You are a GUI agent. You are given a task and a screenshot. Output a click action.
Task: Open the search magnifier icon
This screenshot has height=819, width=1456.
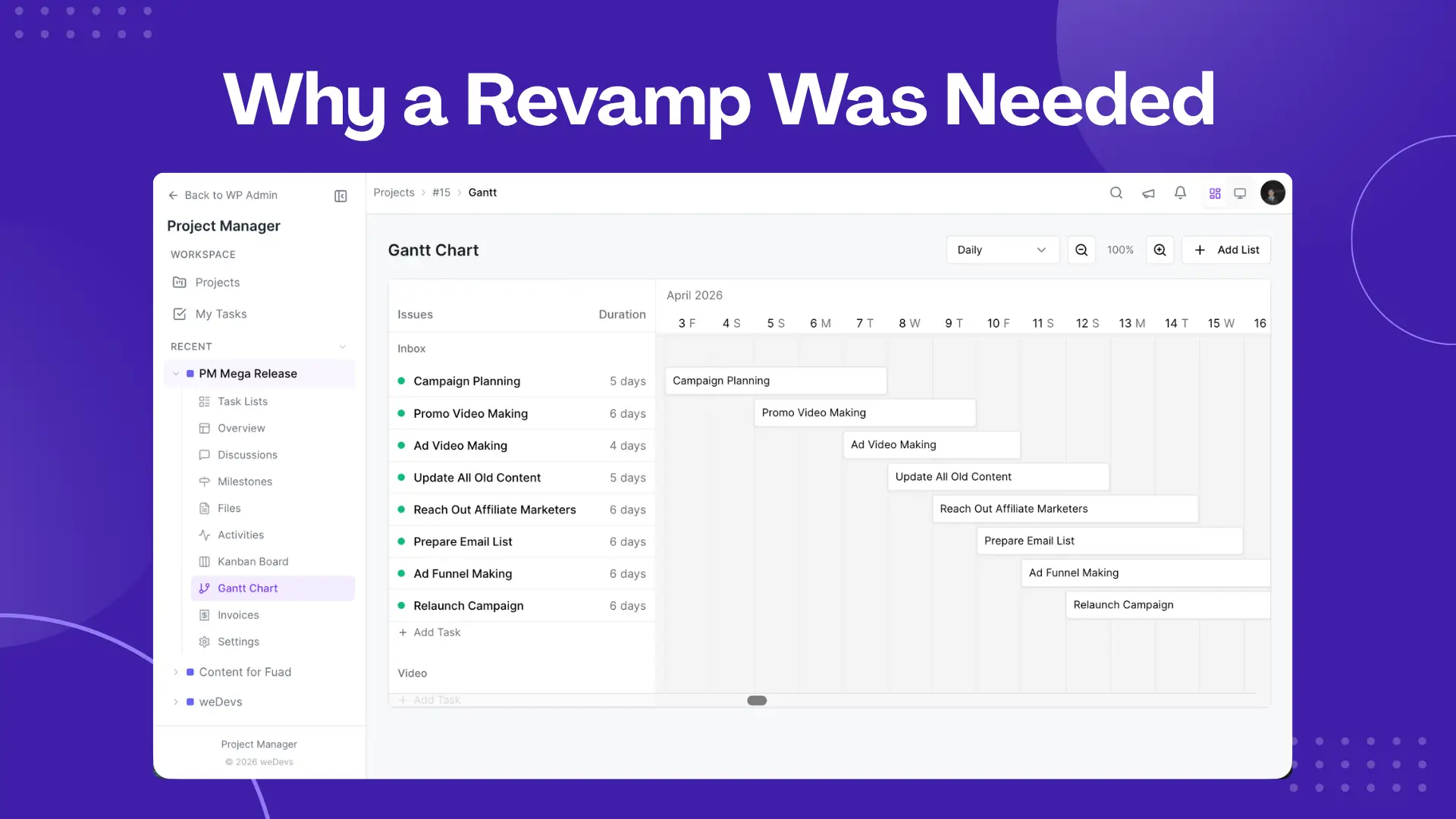[1116, 193]
